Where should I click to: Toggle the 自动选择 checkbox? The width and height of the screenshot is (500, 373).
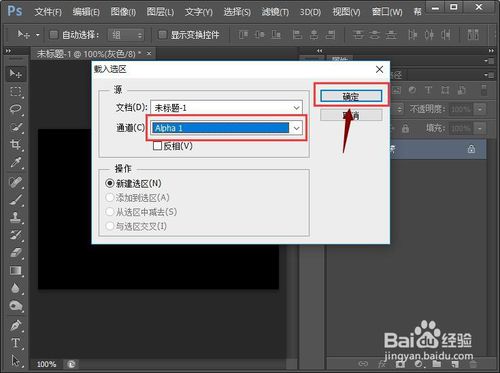pyautogui.click(x=53, y=35)
